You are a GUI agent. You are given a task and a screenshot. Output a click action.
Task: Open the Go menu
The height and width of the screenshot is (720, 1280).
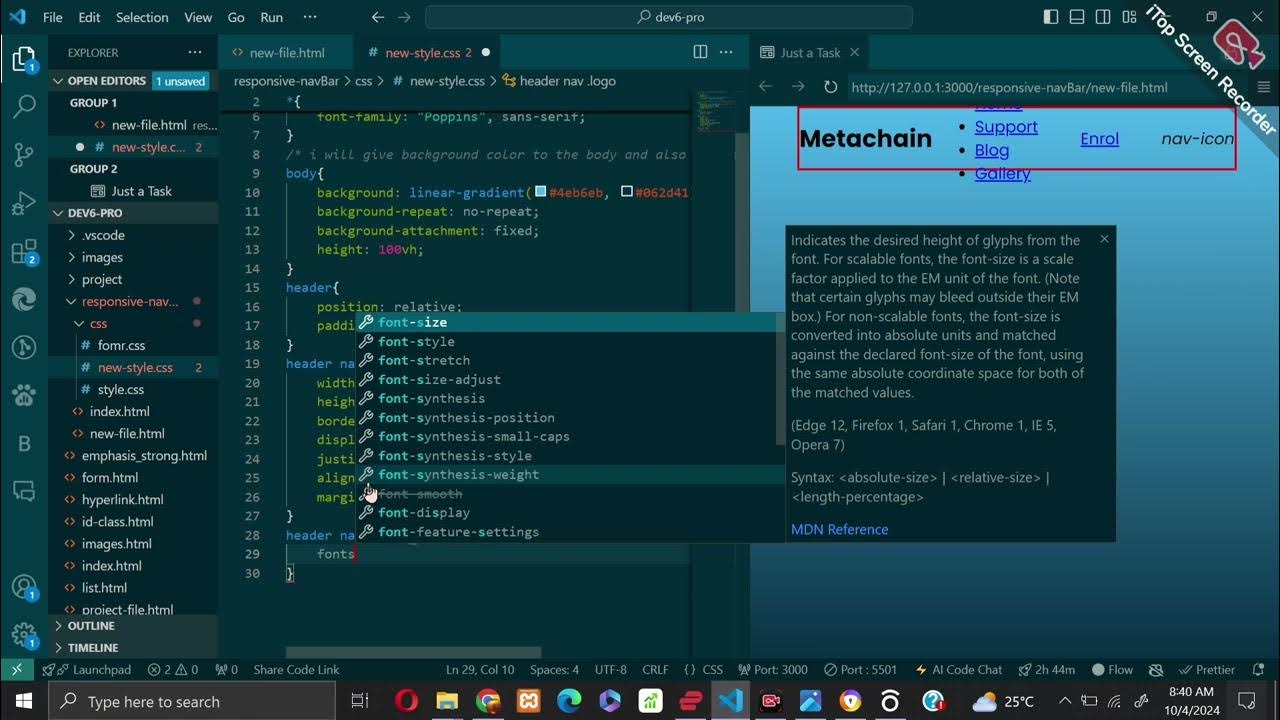(236, 17)
